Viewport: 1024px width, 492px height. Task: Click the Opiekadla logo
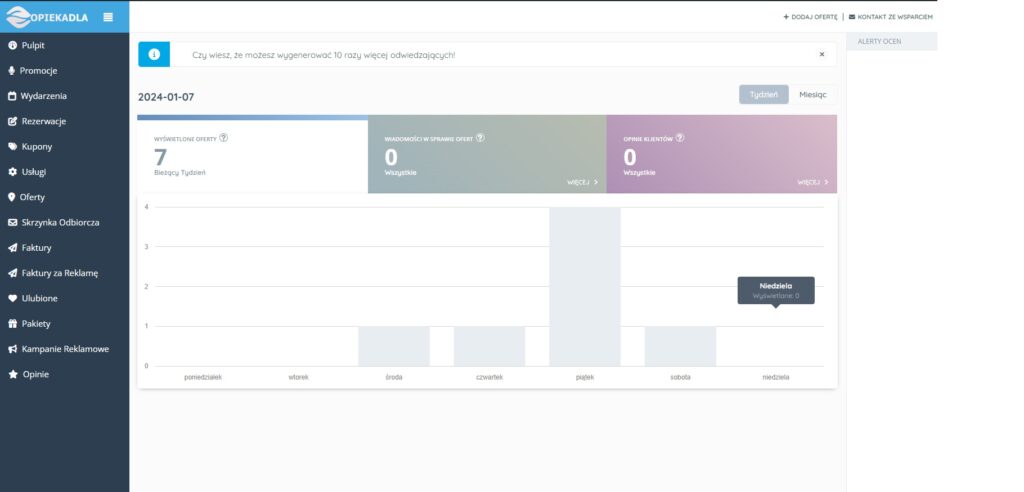[50, 16]
